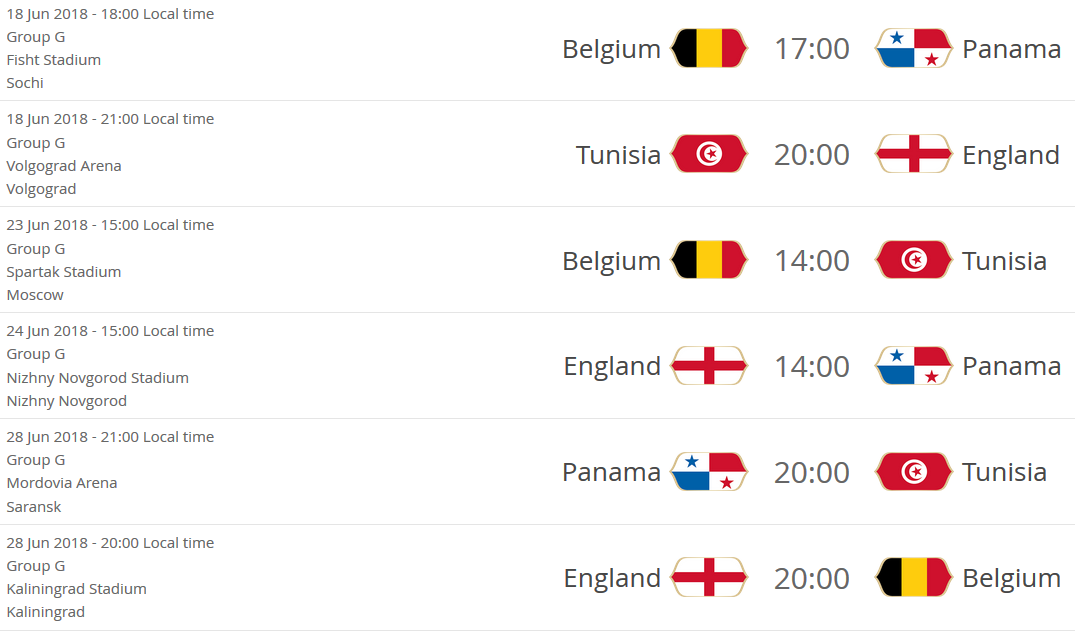Click Tunisia flag in Tunisia vs England match
This screenshot has height=634, width=1075.
pos(709,154)
